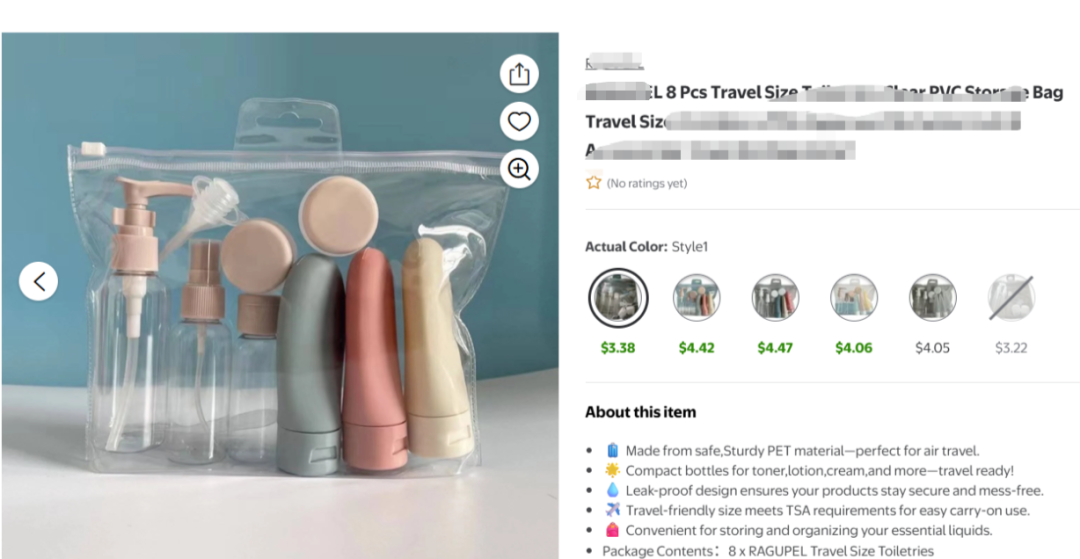The width and height of the screenshot is (1080, 559).
Task: Zoom product photo using magnifier icon
Action: tap(518, 169)
